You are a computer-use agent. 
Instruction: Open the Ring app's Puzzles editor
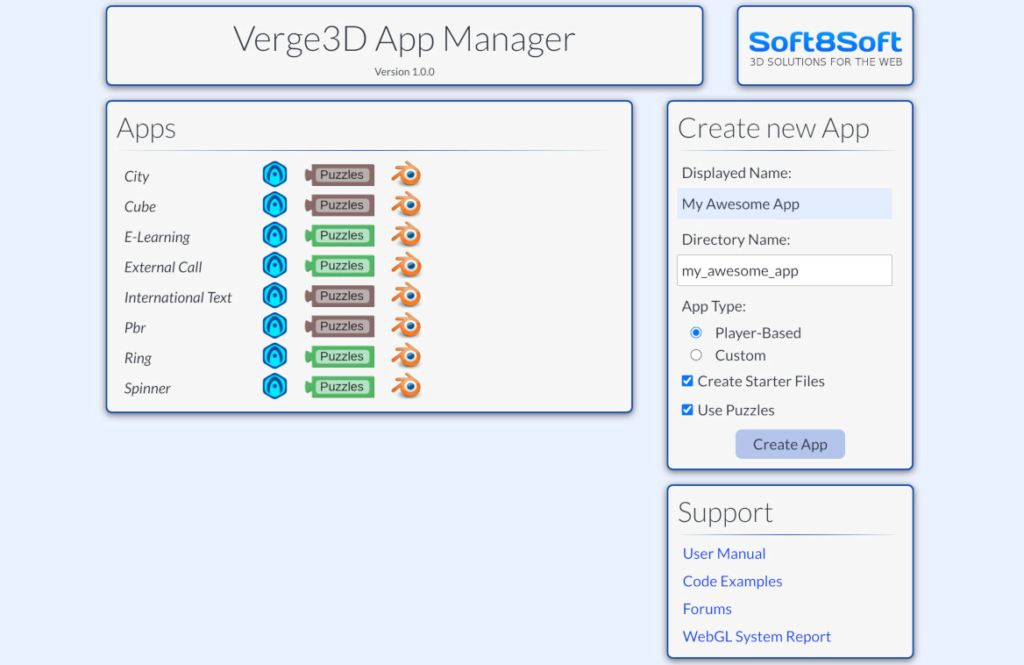[x=340, y=357]
